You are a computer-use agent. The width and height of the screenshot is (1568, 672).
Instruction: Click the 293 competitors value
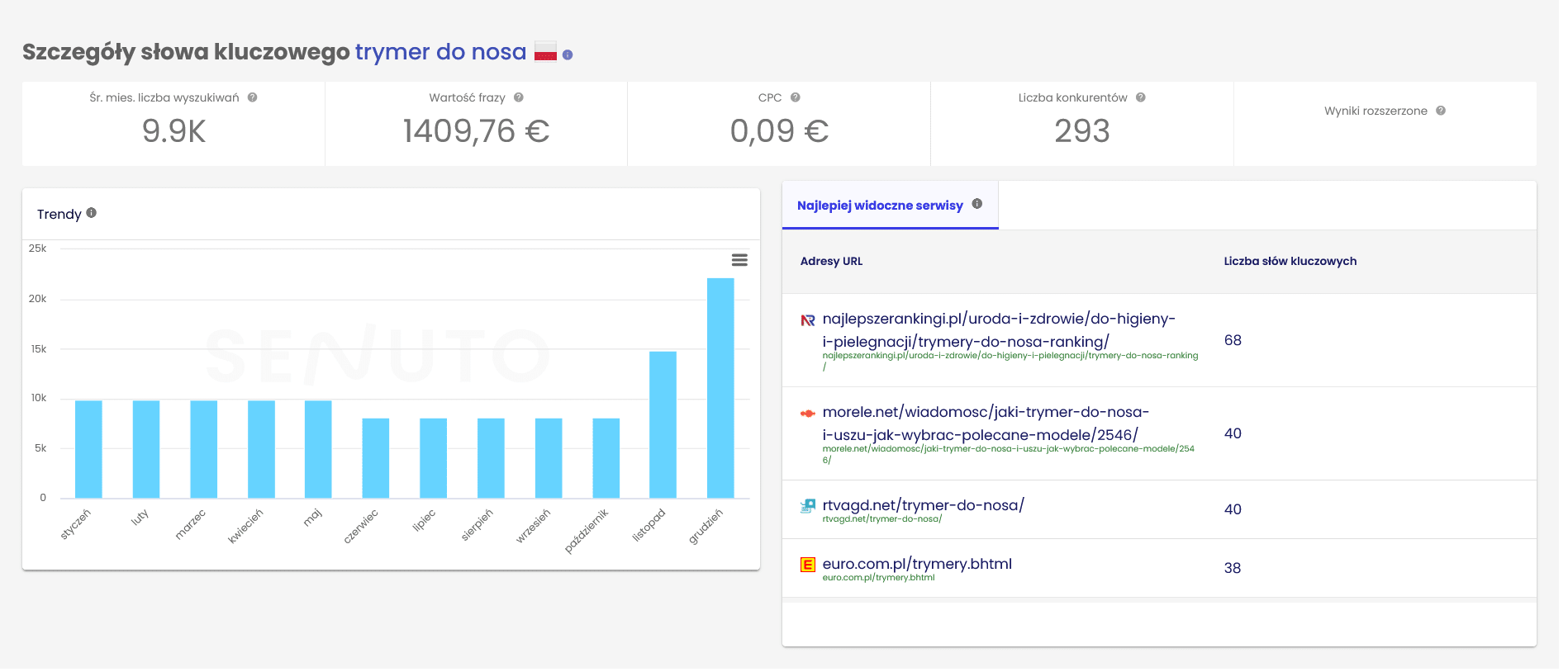1082,131
